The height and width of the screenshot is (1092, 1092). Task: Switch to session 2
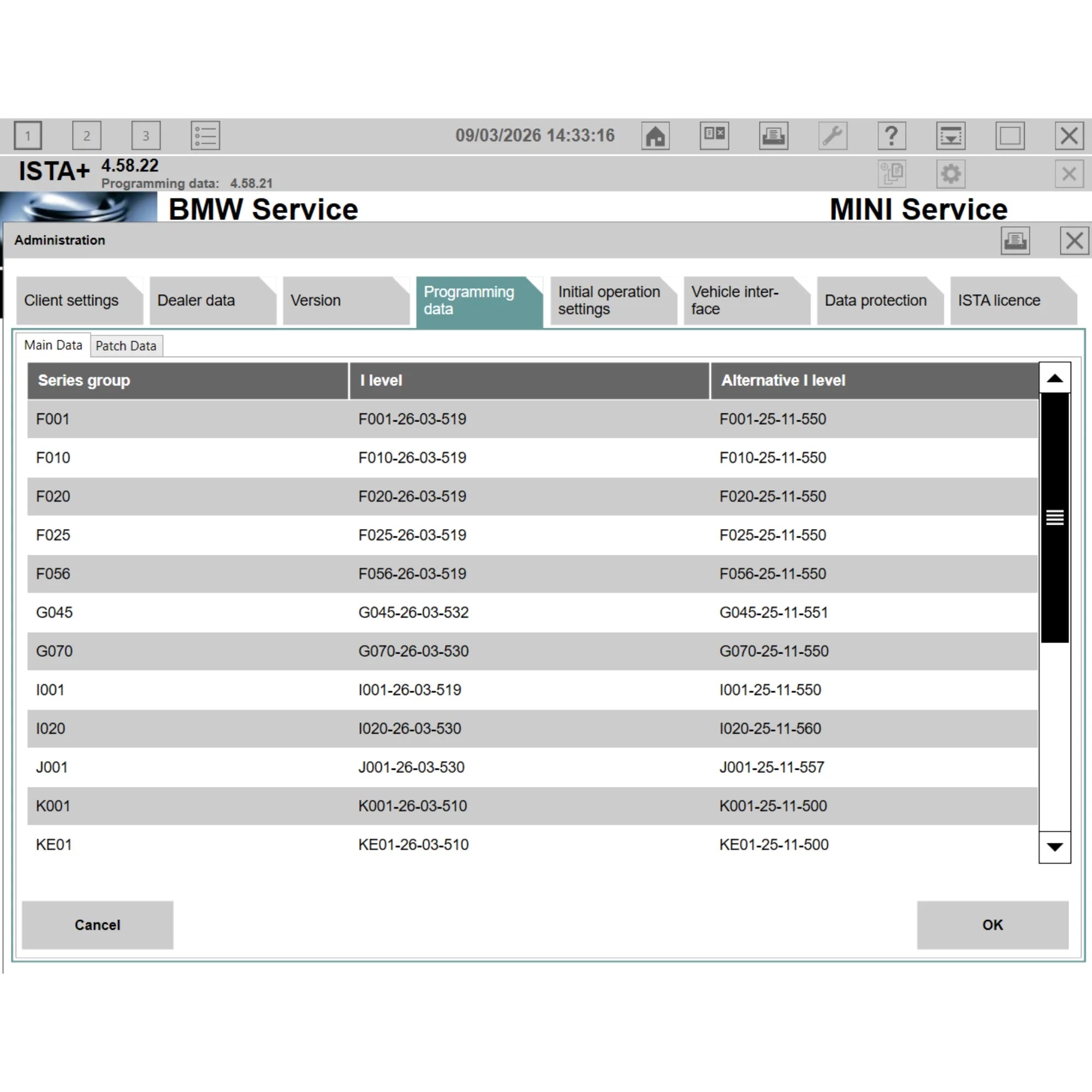(86, 135)
